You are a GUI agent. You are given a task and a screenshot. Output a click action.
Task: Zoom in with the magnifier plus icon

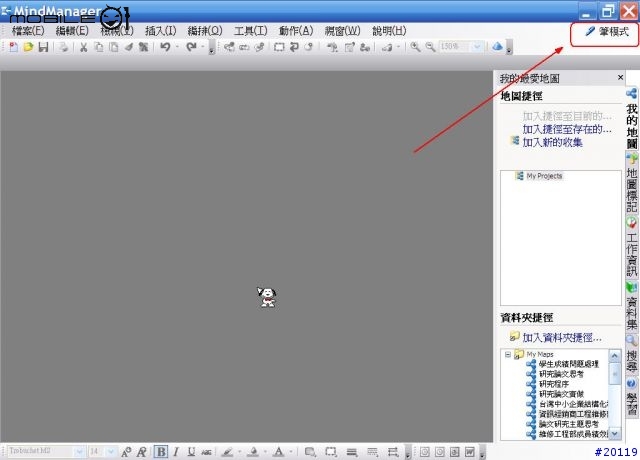415,47
